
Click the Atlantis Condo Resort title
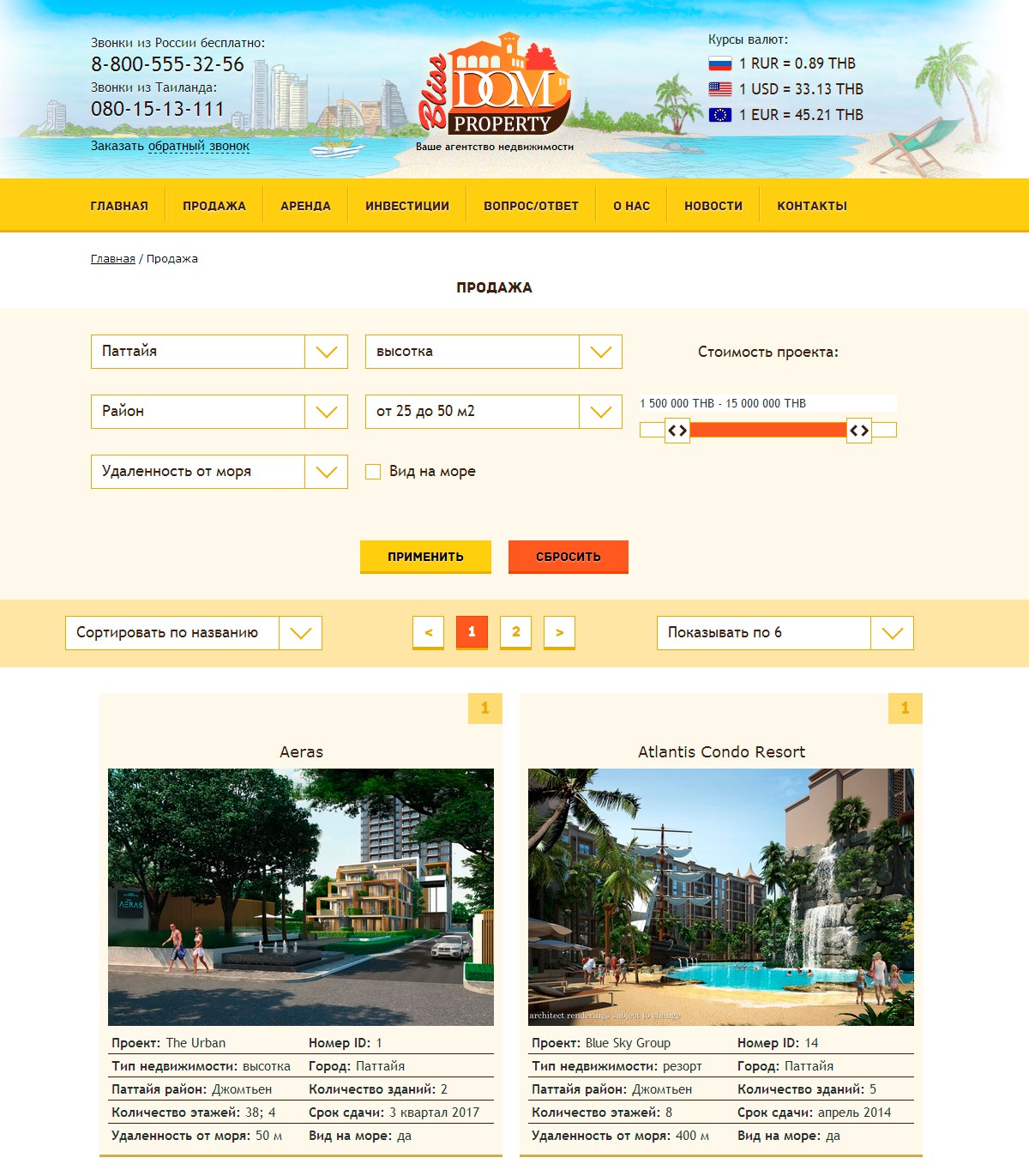pyautogui.click(x=721, y=752)
